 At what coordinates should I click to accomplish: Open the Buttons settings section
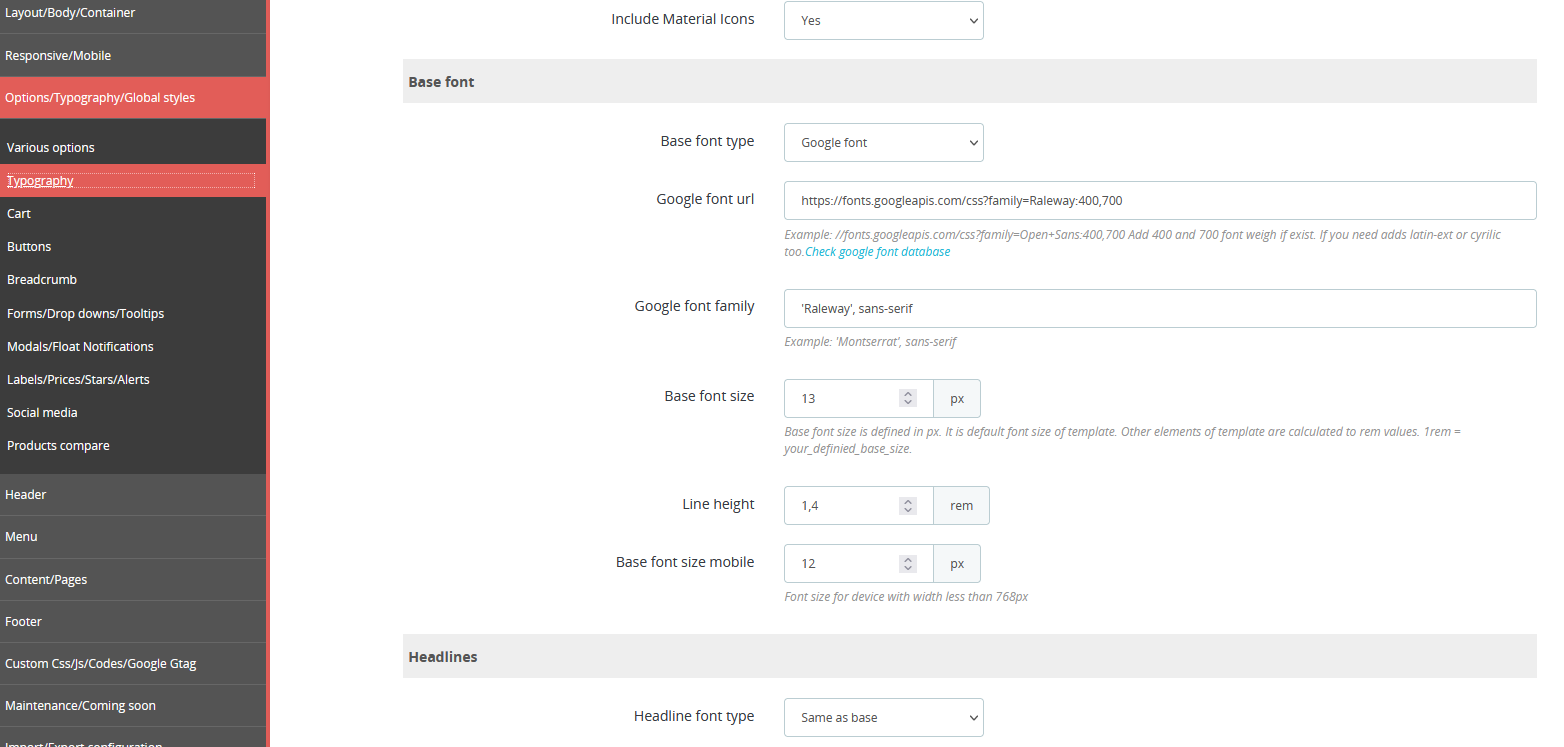29,246
